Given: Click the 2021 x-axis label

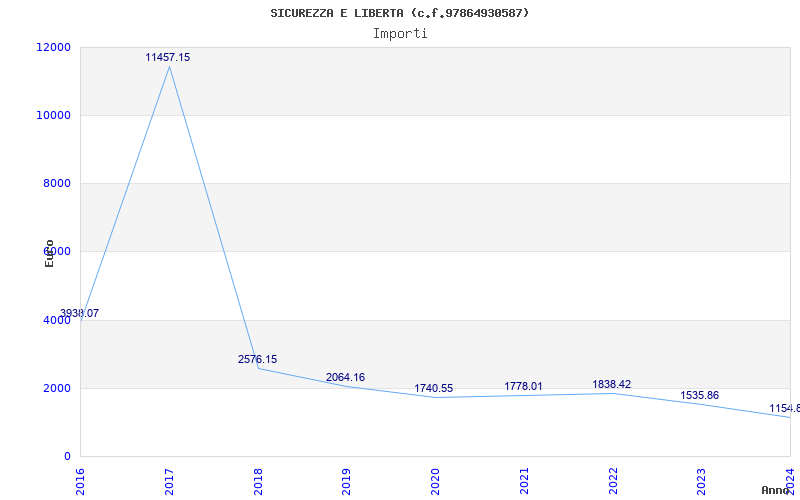Looking at the screenshot, I should pos(524,481).
